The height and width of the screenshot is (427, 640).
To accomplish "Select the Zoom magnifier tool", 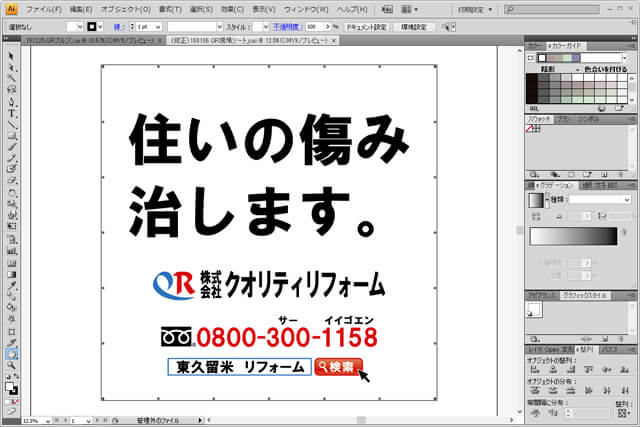I will click(11, 365).
